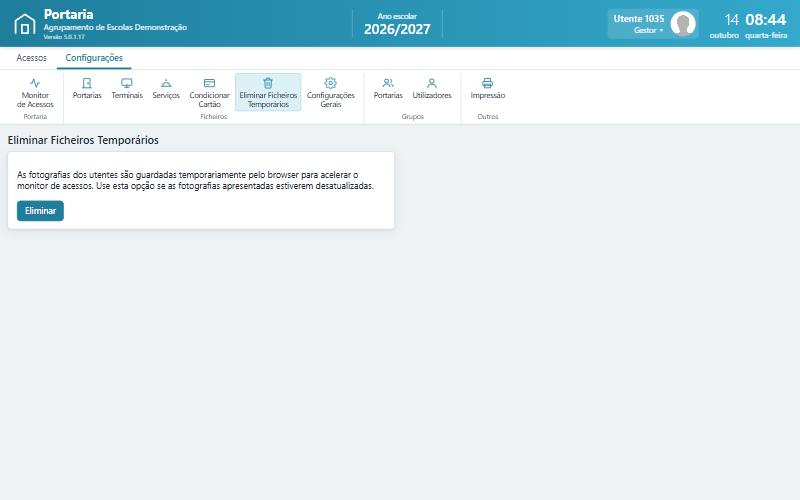Switch to the Acessos tab
800x500 pixels.
pyautogui.click(x=31, y=58)
